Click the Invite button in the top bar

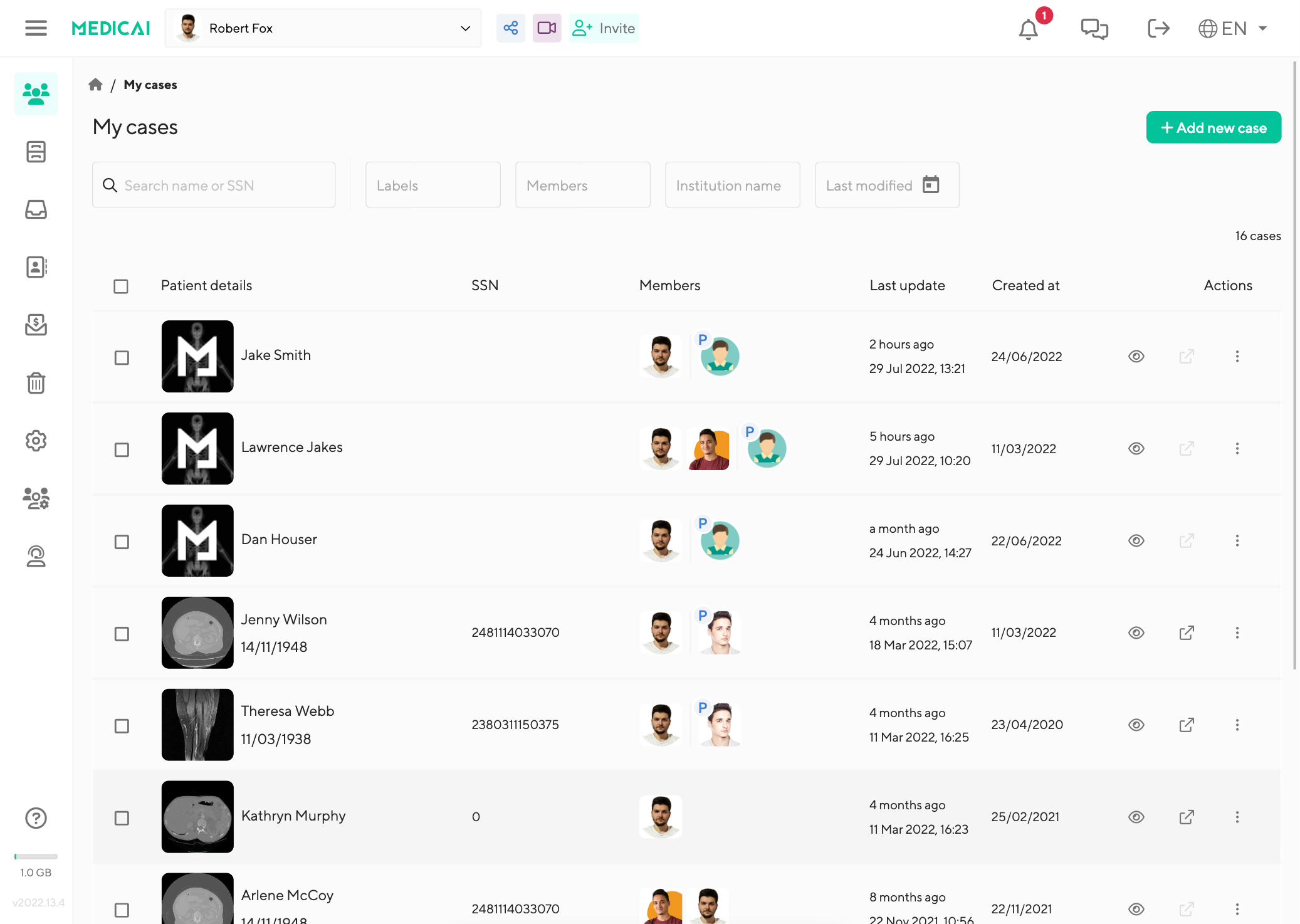pos(603,28)
